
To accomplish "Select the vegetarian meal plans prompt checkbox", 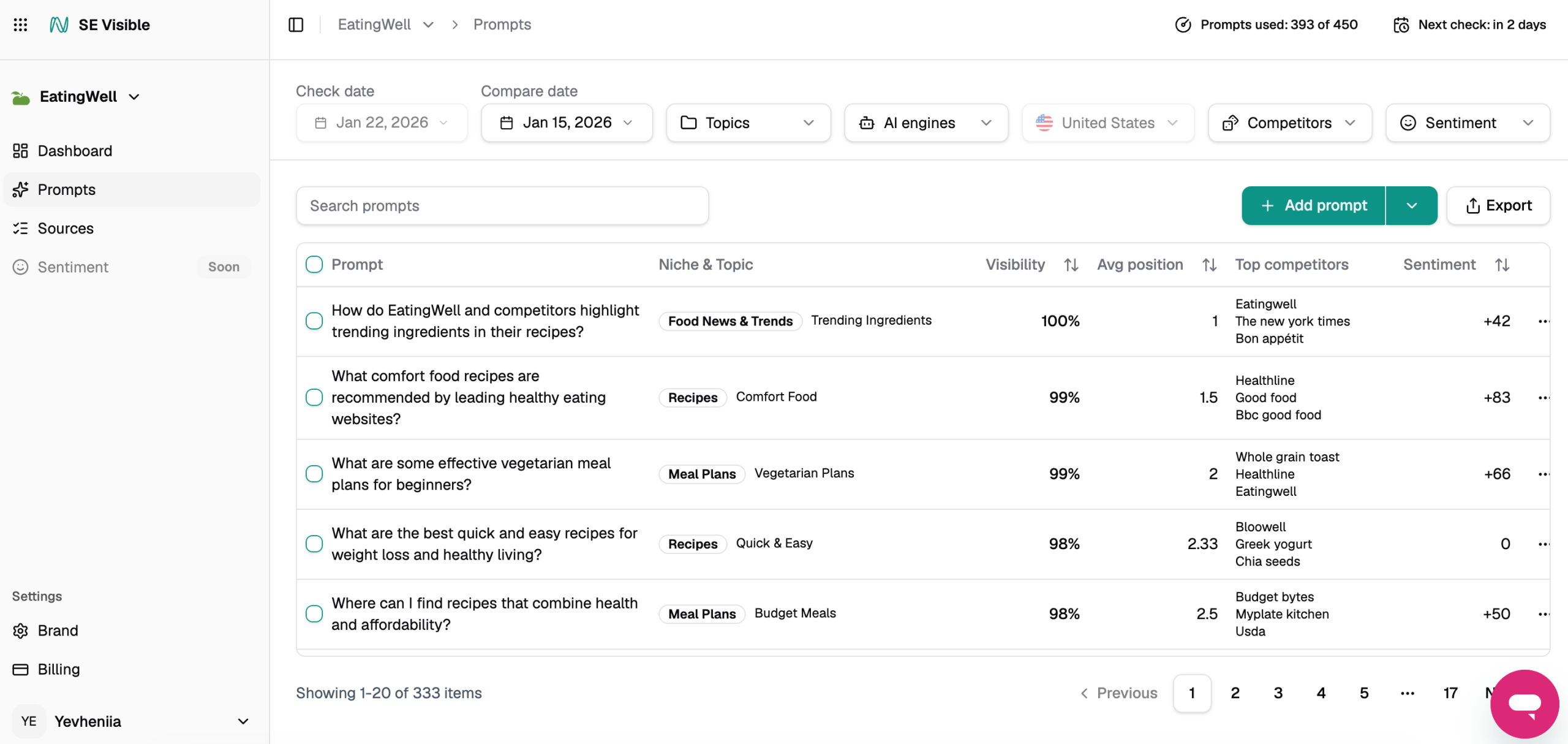I will (x=314, y=474).
